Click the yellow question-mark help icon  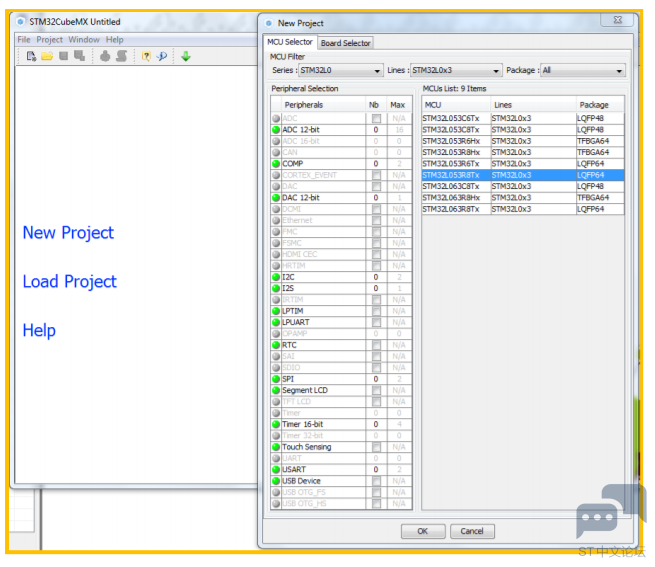coord(146,56)
